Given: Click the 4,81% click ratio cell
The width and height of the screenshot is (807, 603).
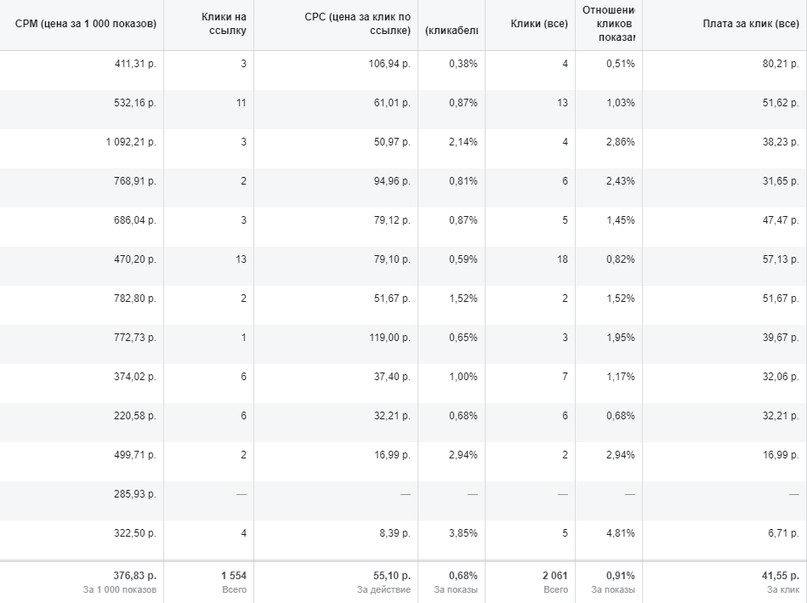Looking at the screenshot, I should pyautogui.click(x=621, y=533).
